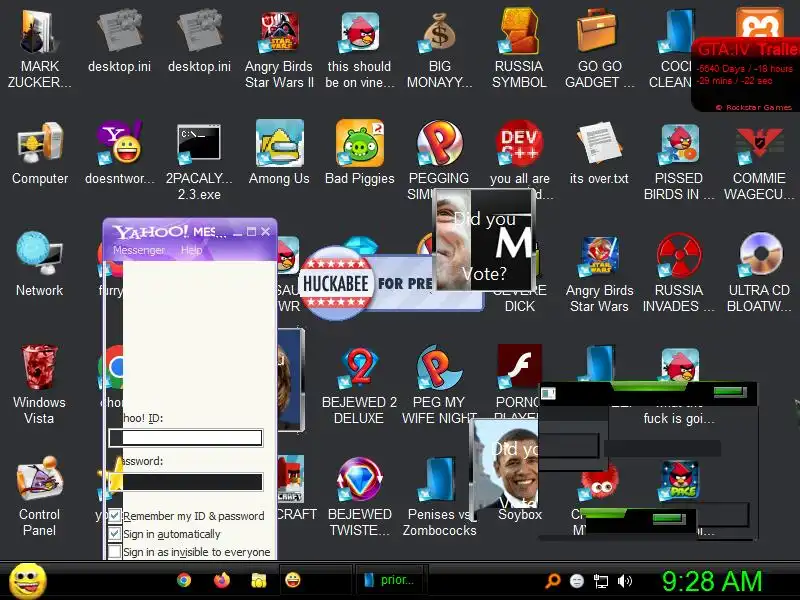Viewport: 800px width, 600px height.
Task: Click the network tray icon
Action: coord(601,581)
